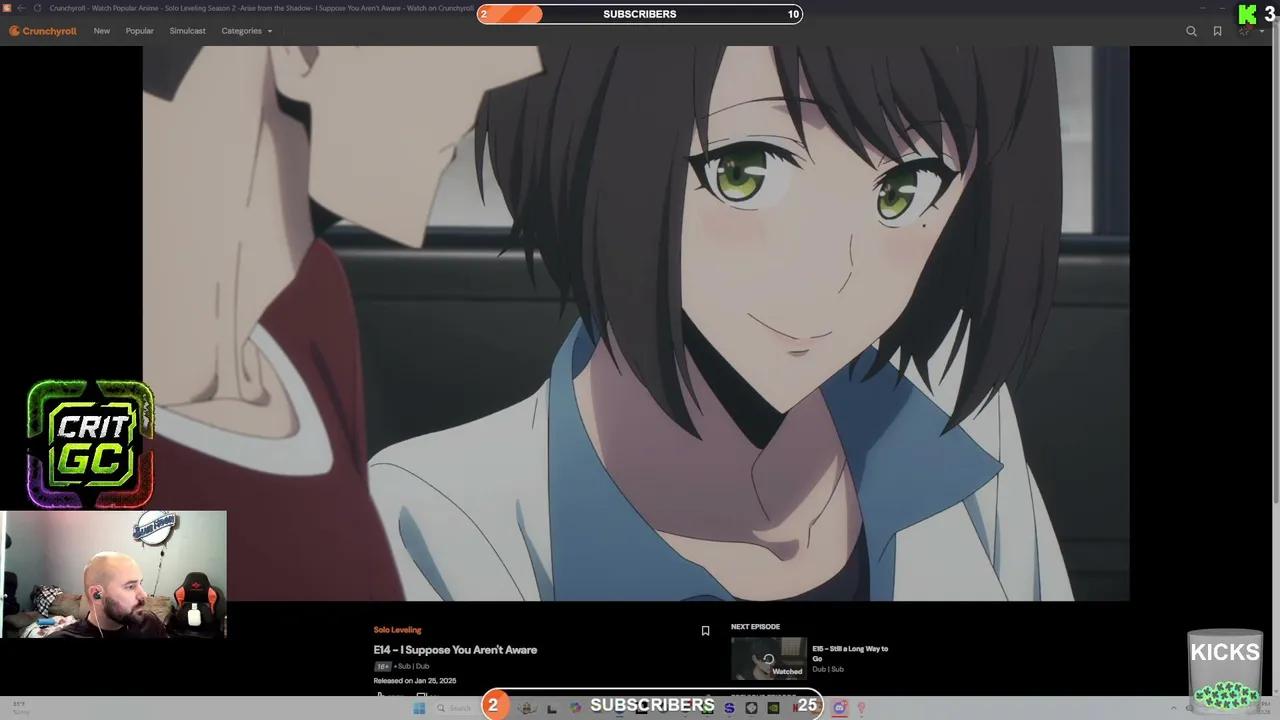Click the 'Released on Jan 25, 2025' text
The height and width of the screenshot is (720, 1280).
click(415, 681)
